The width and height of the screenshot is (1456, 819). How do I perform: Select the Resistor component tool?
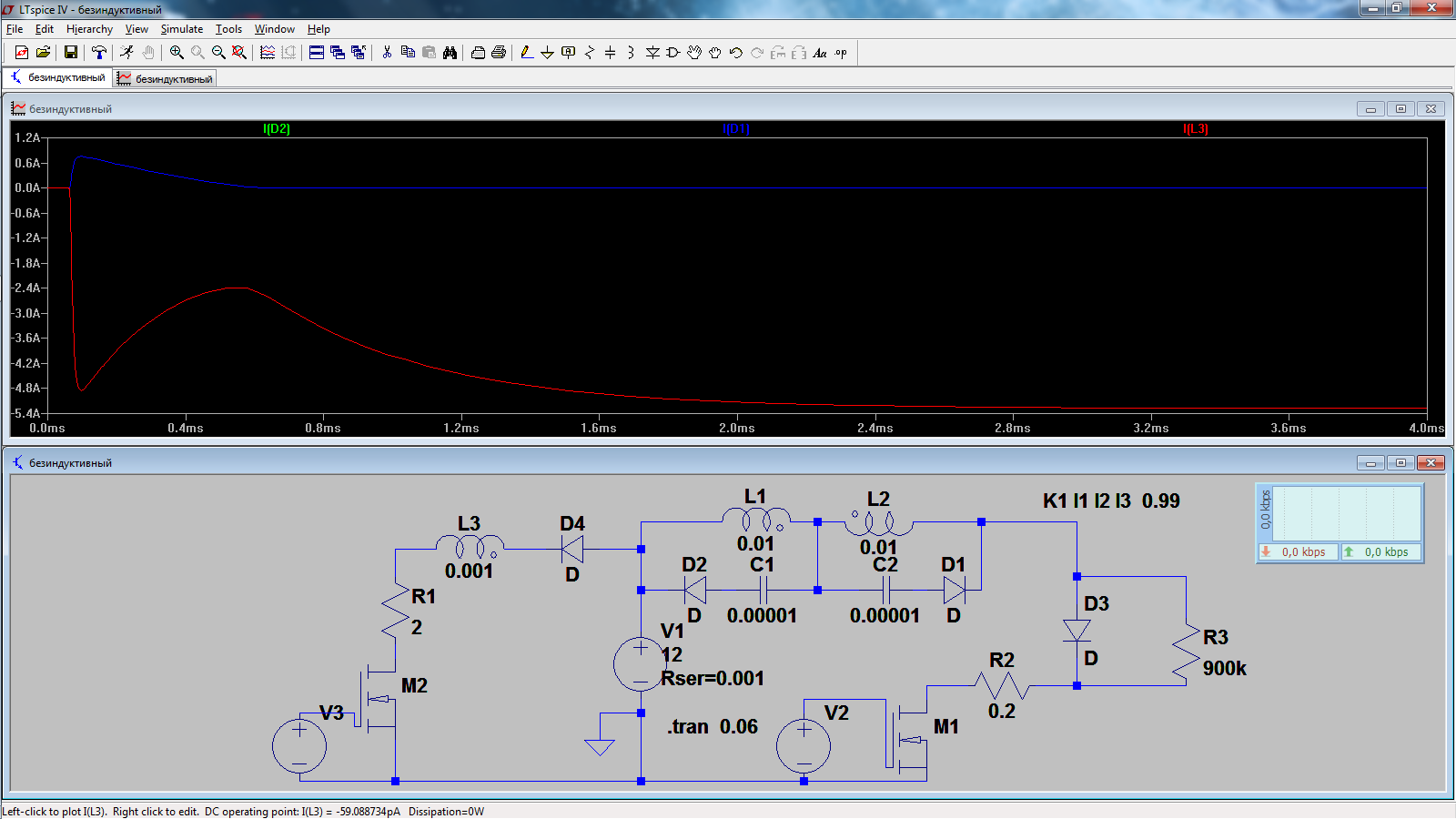(x=589, y=53)
